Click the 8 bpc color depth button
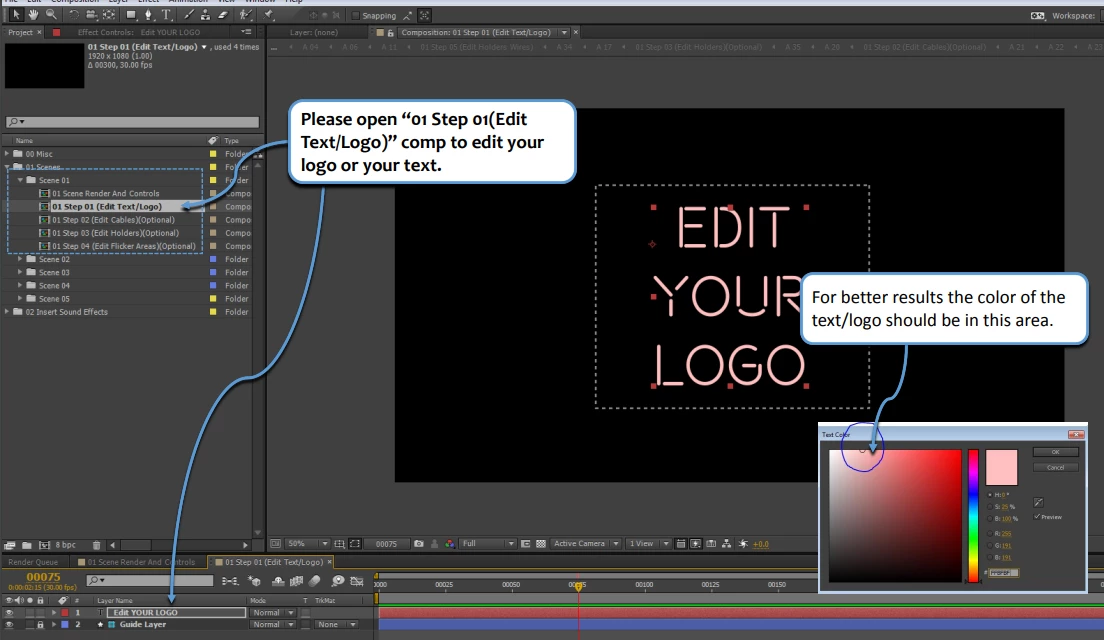This screenshot has width=1104, height=640. [65, 545]
